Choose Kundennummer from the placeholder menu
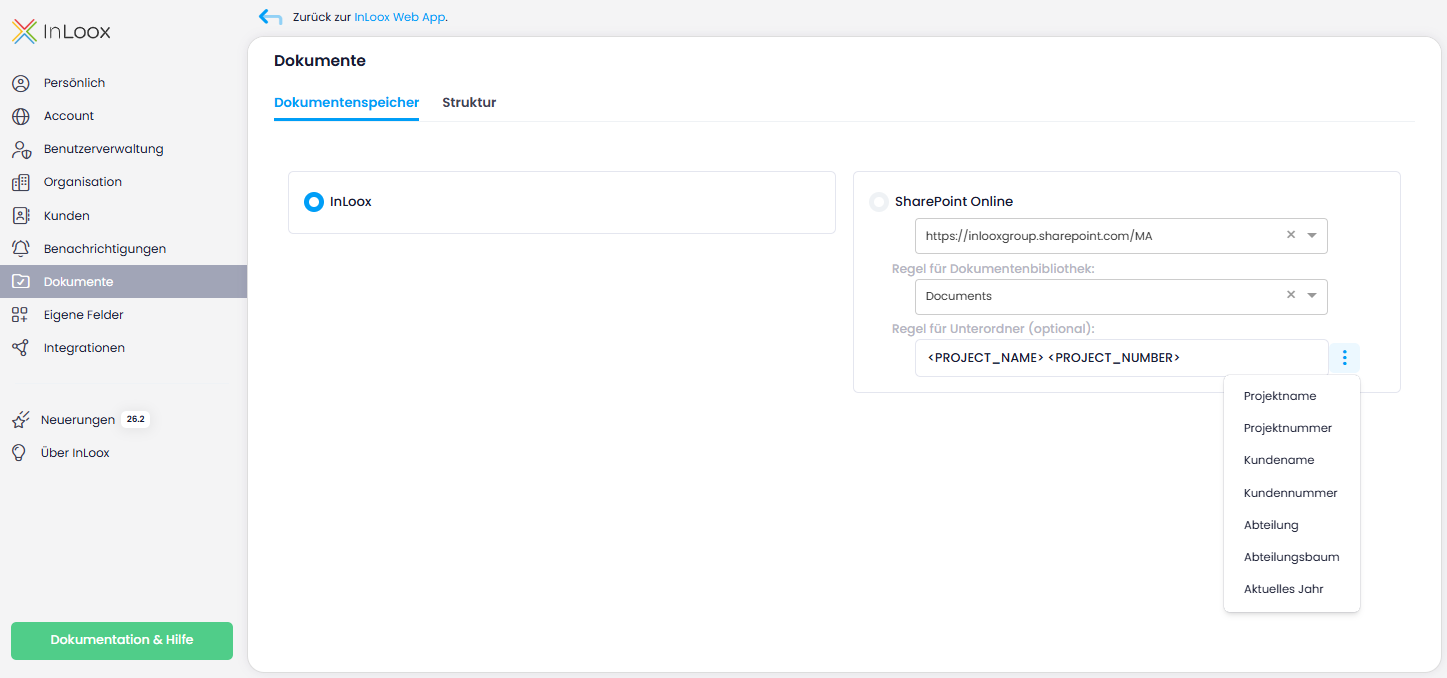 (x=1291, y=493)
